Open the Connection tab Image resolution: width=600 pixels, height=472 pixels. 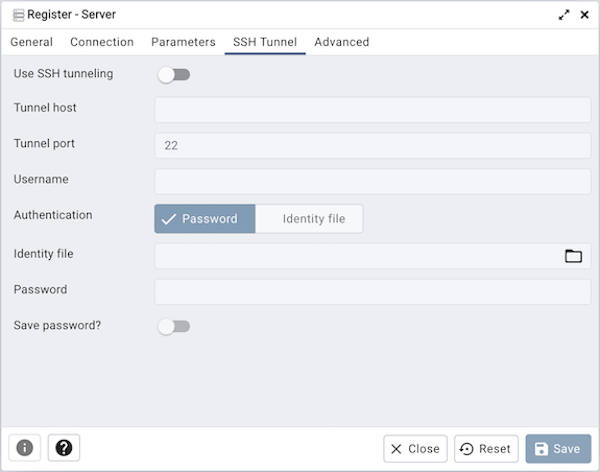click(x=102, y=42)
